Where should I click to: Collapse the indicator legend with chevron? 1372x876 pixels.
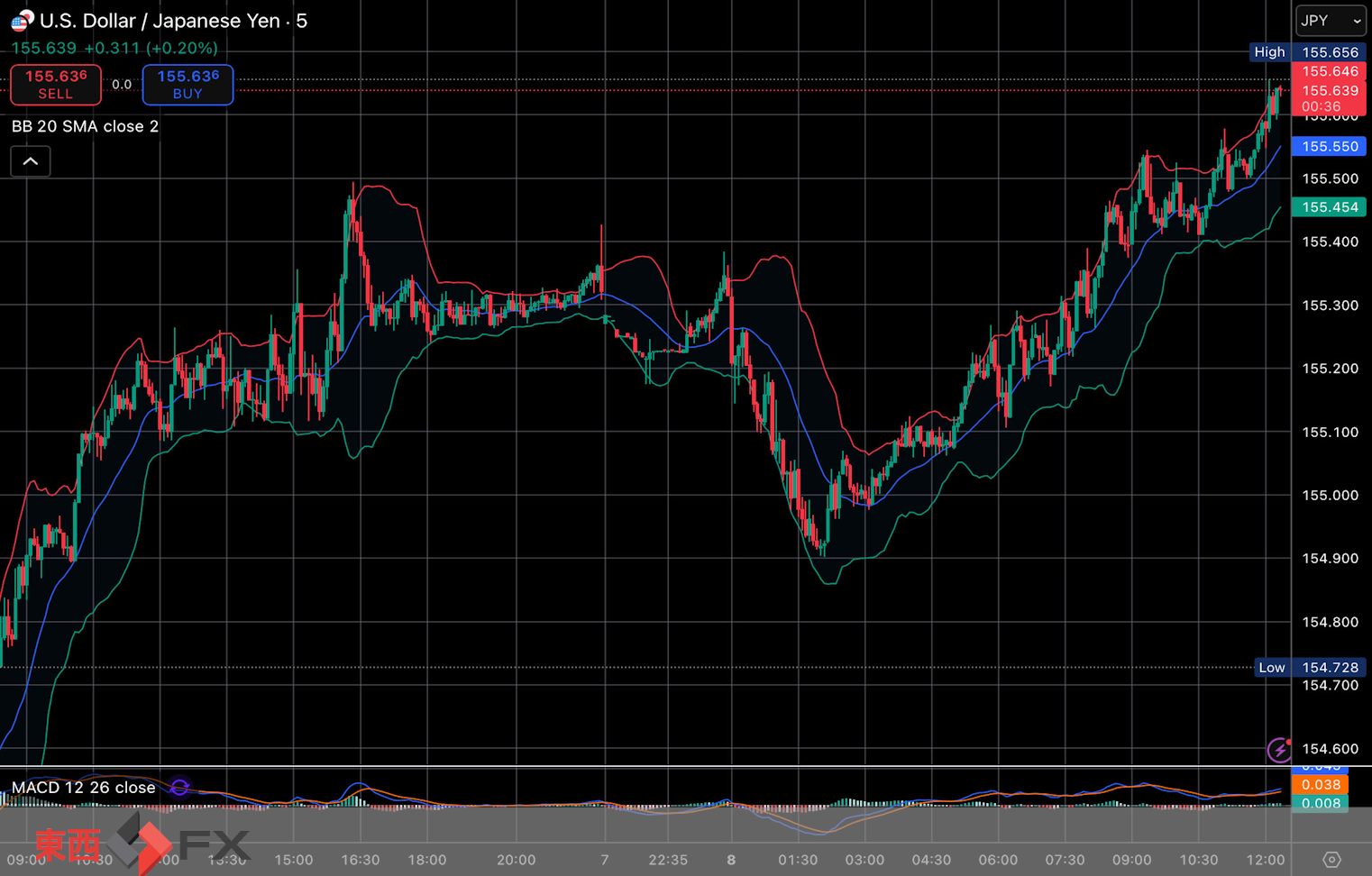pos(31,161)
